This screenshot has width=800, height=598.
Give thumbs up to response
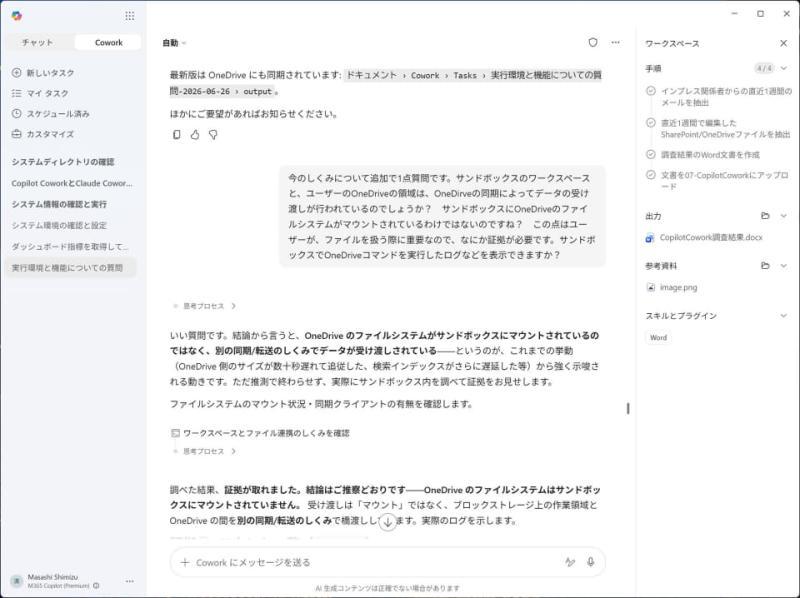pos(195,135)
